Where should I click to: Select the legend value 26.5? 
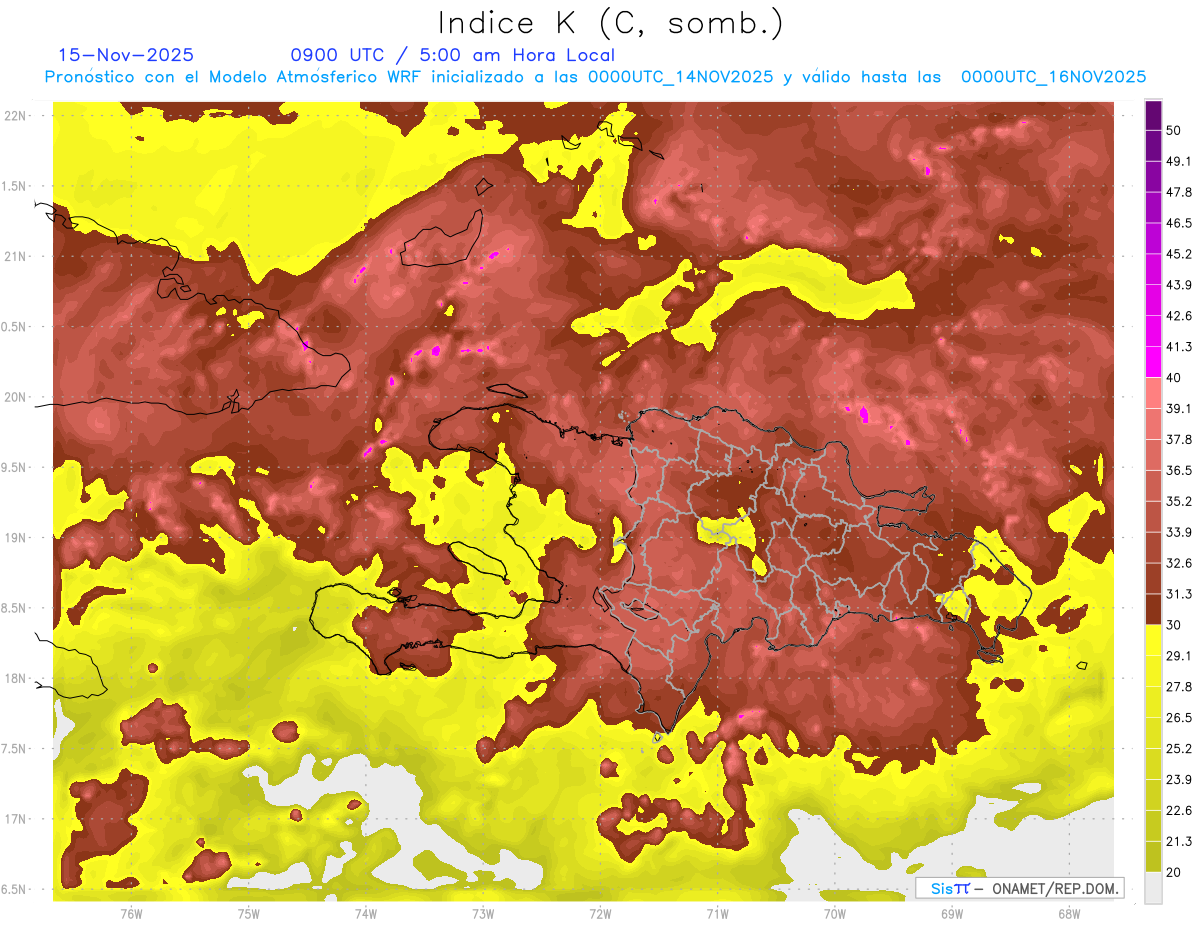click(1177, 718)
